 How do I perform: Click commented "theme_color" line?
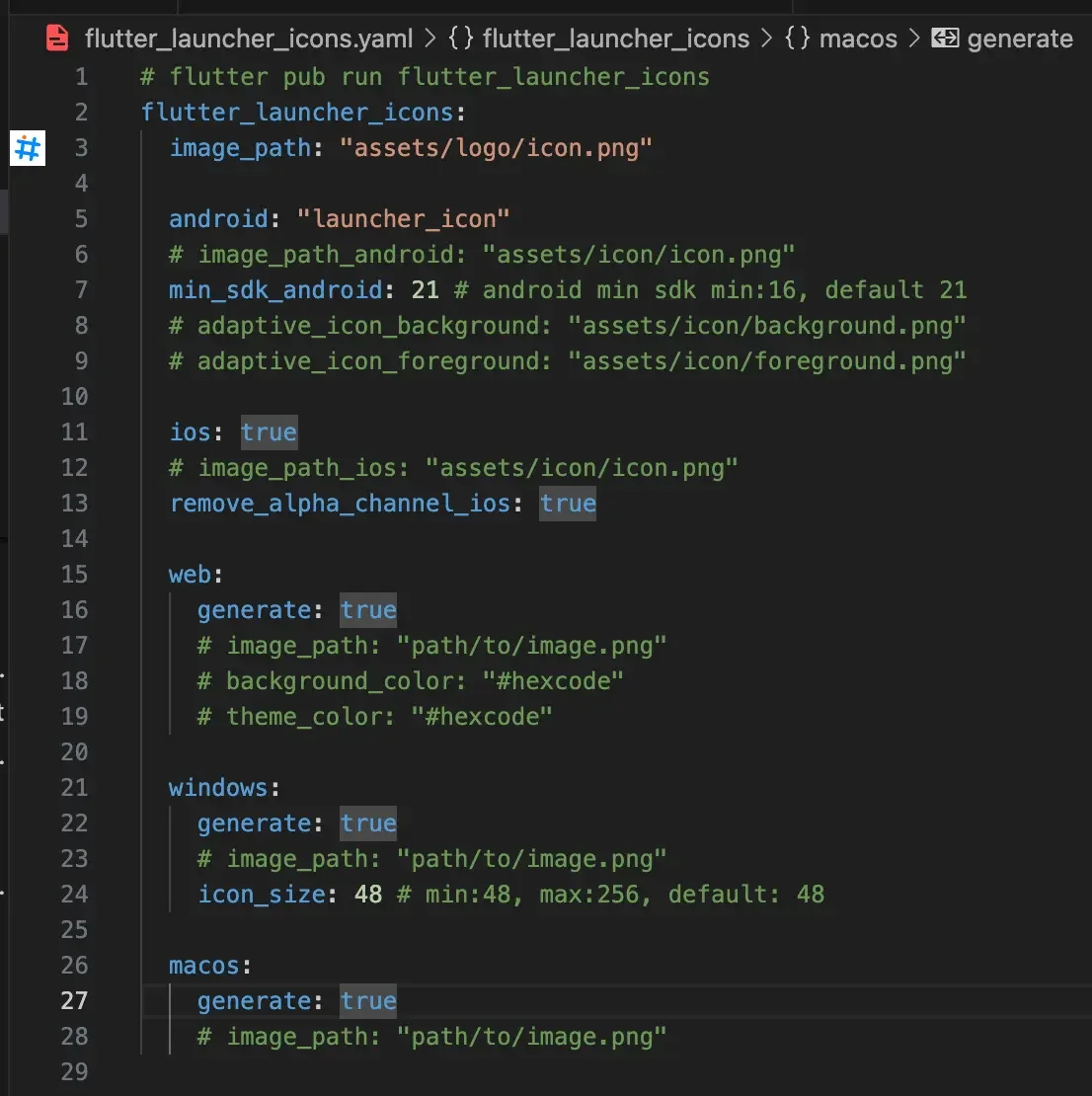tap(375, 717)
